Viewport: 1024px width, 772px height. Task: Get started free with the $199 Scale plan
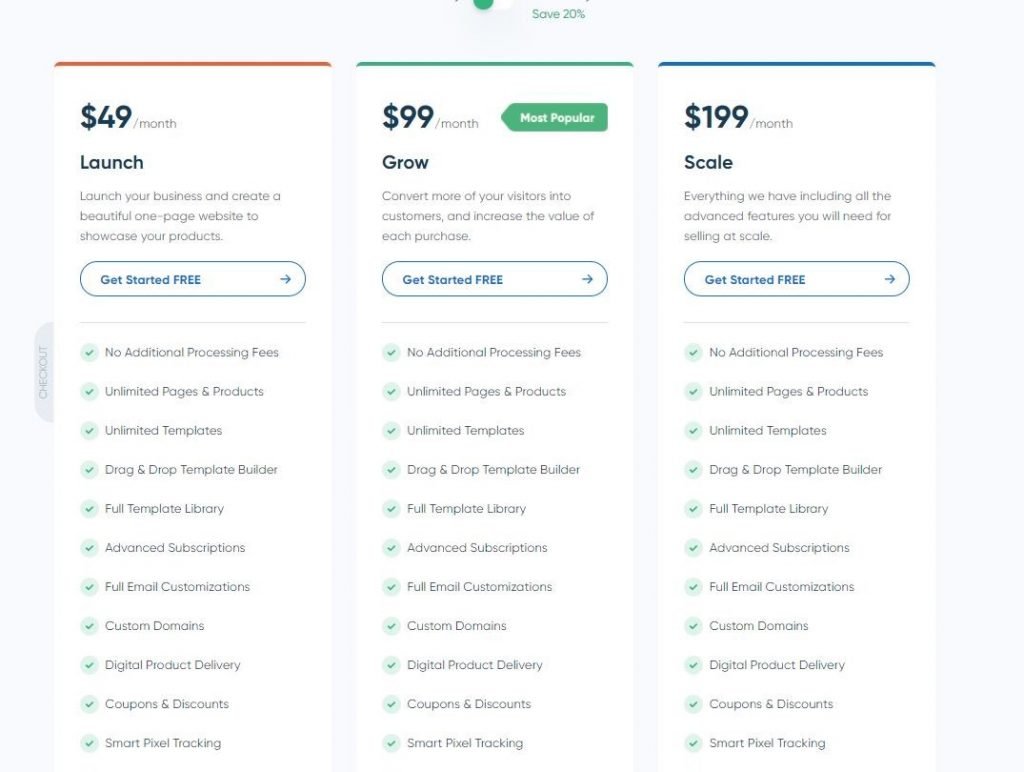tap(797, 279)
